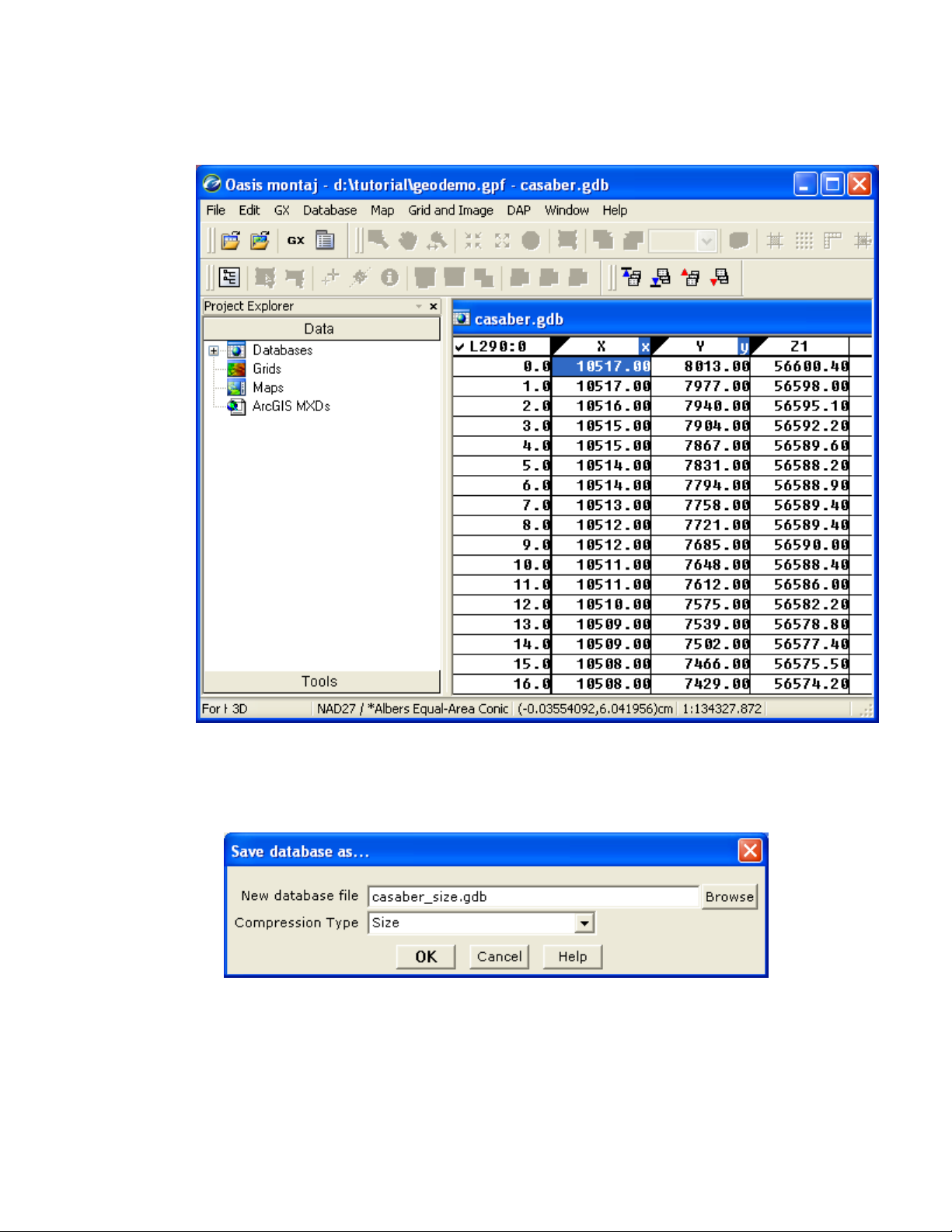This screenshot has height=1232, width=952.
Task: Click row fiducial 16.0
Action: point(502,684)
